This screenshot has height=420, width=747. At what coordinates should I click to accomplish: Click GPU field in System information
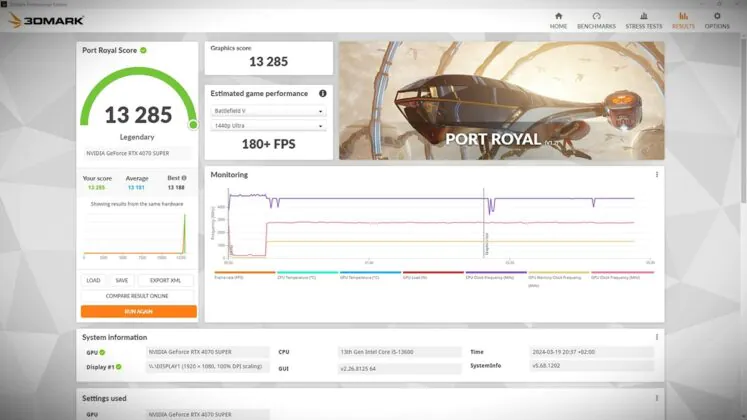(x=207, y=352)
